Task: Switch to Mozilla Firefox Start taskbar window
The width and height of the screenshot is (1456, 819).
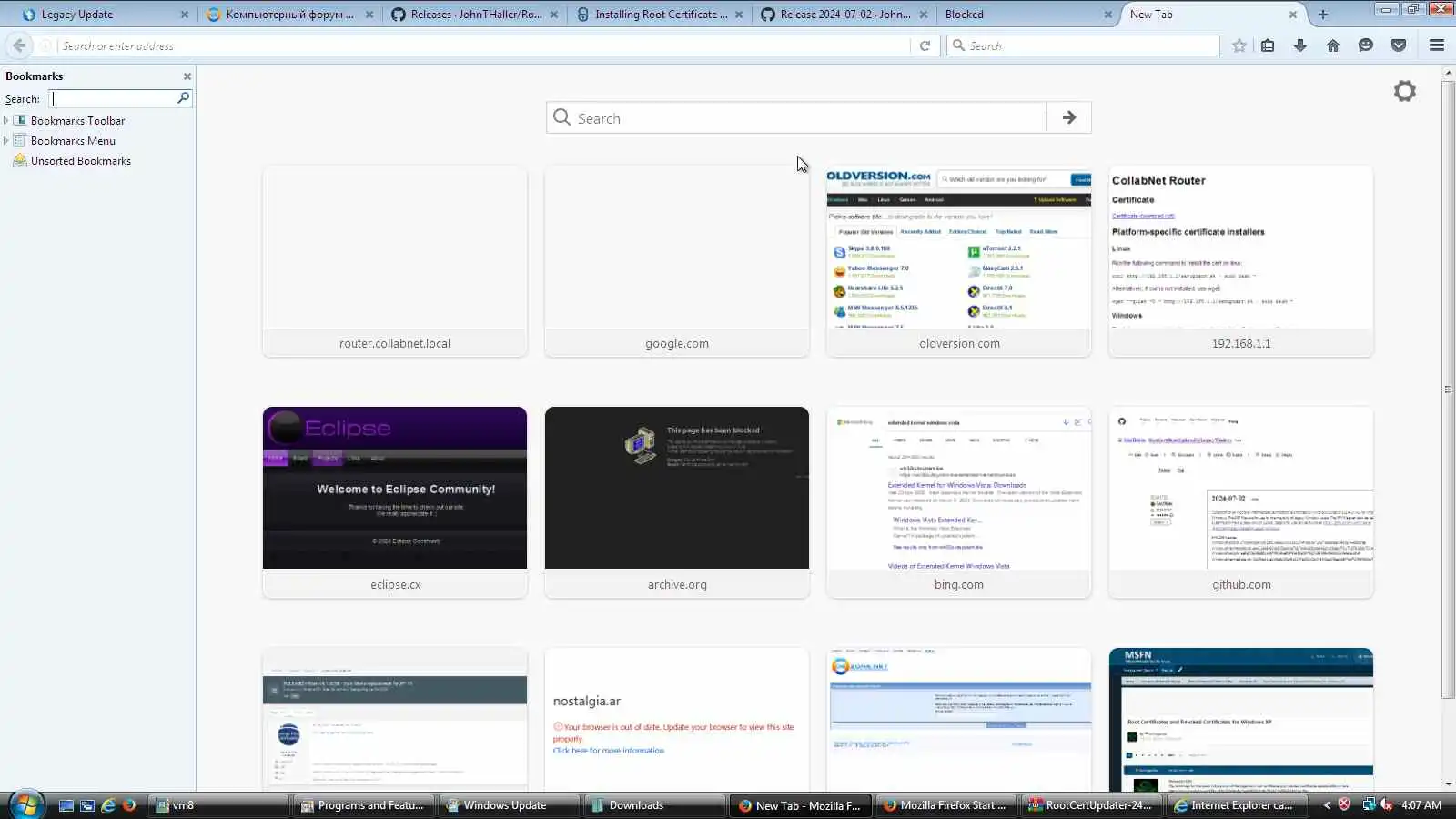Action: [946, 805]
